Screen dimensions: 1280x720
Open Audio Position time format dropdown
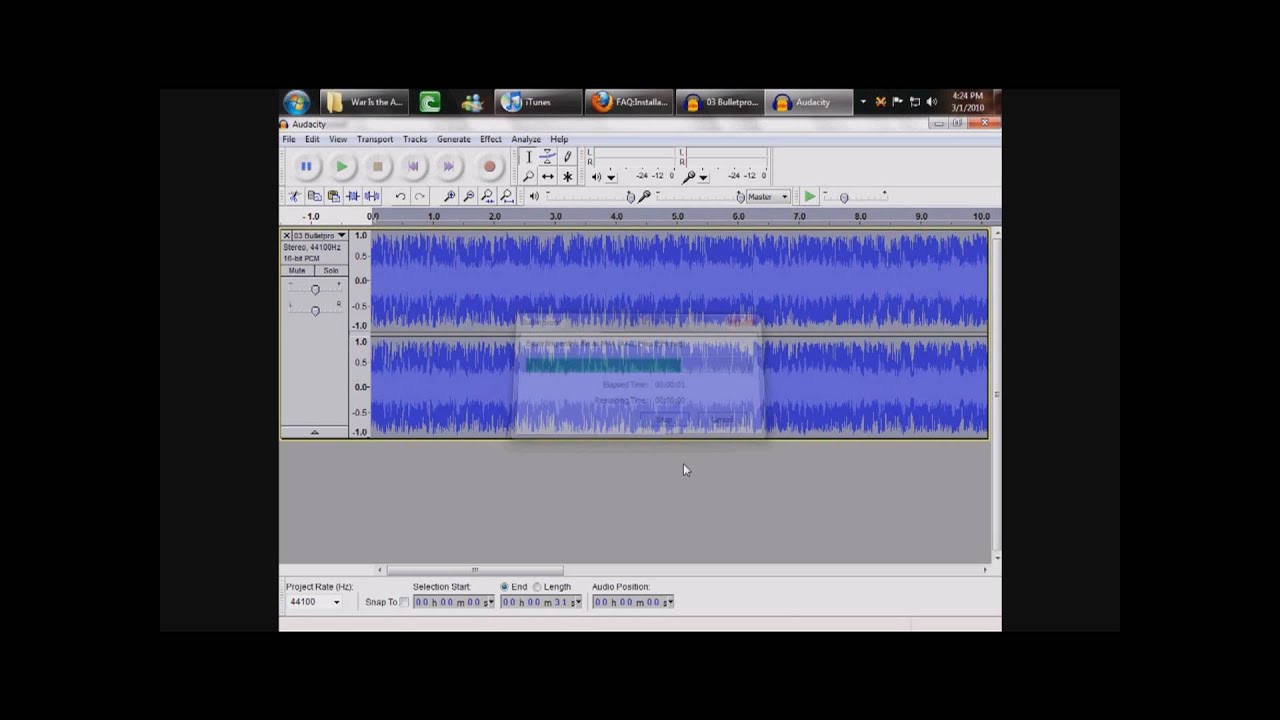click(x=670, y=602)
